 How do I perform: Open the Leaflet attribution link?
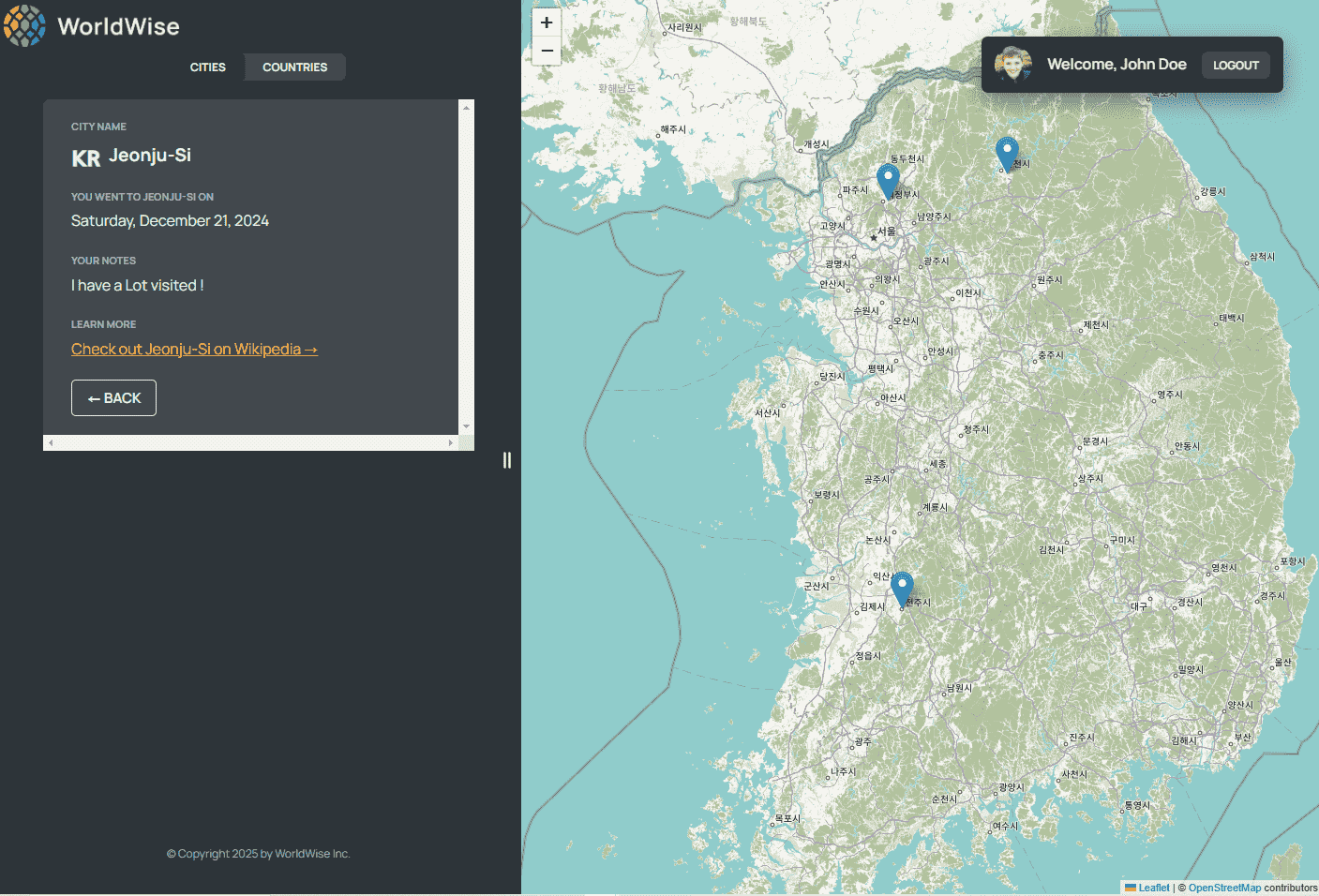click(x=1153, y=888)
